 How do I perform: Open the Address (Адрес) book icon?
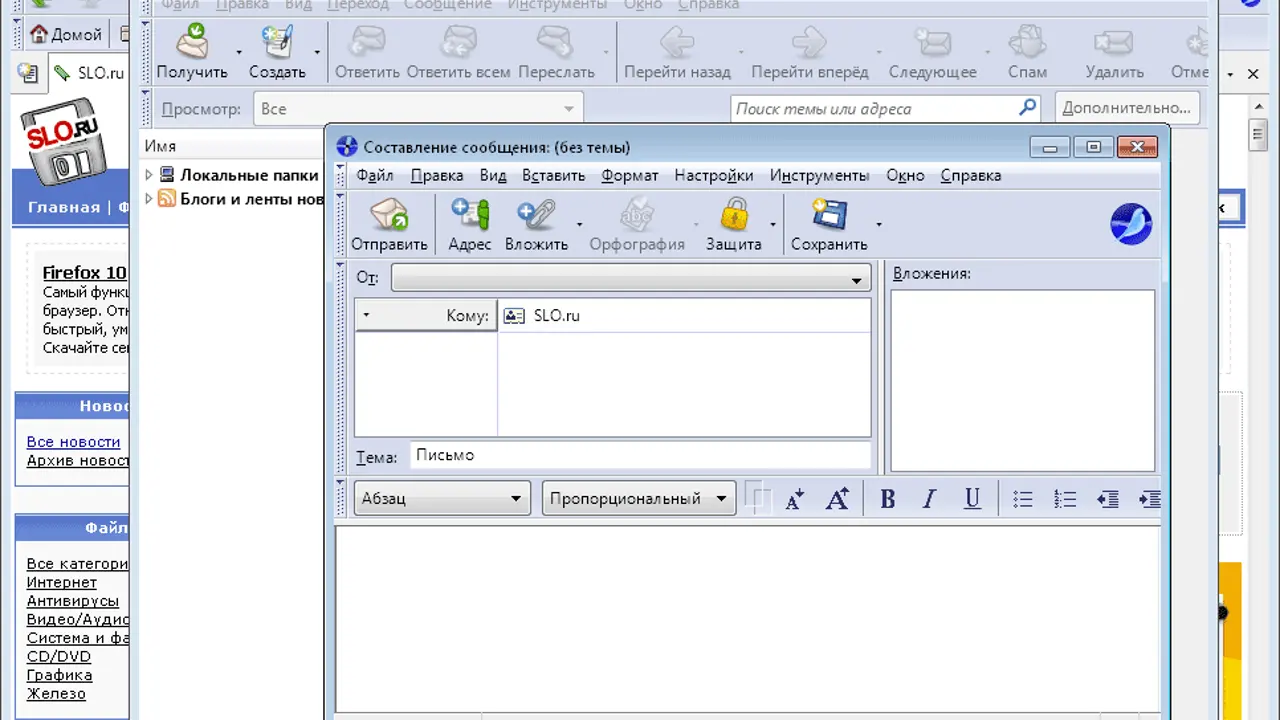[x=469, y=223]
